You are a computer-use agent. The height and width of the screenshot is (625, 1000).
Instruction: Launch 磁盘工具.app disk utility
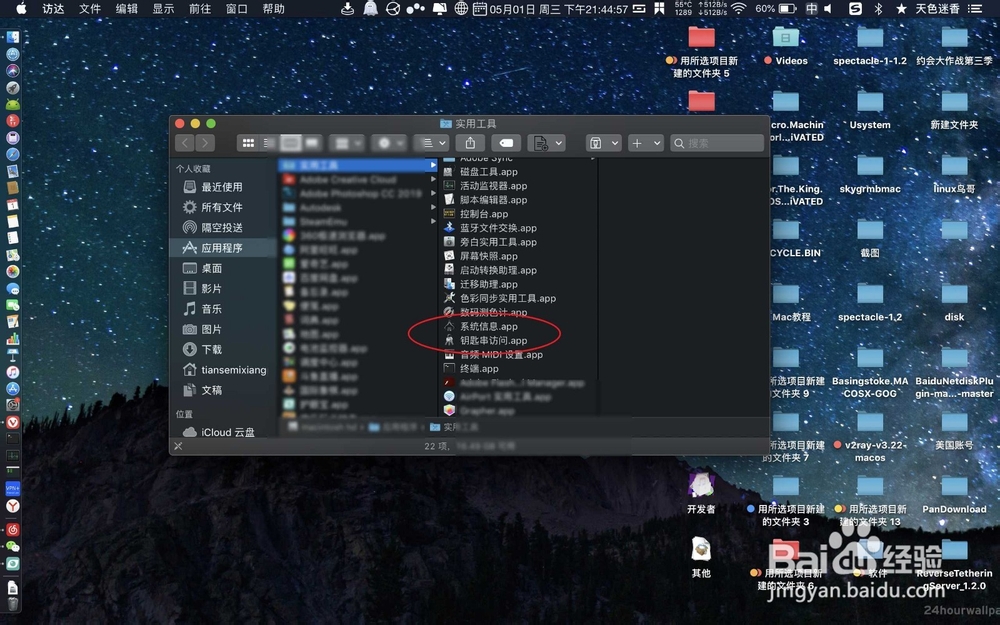click(487, 170)
